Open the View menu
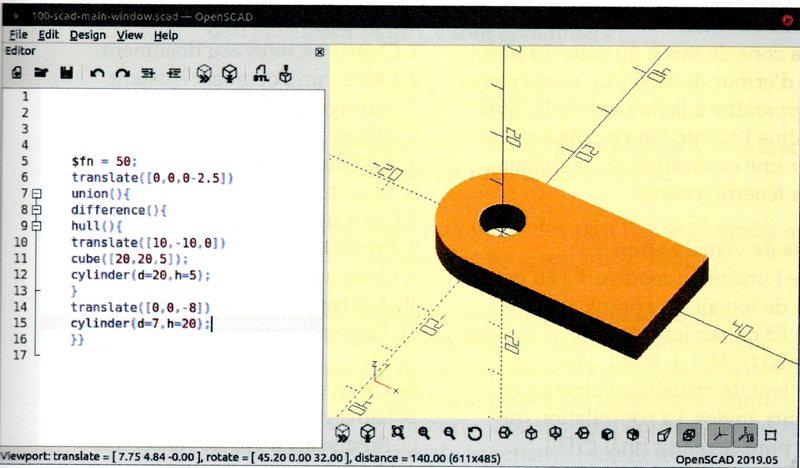This screenshot has height=468, width=800. tap(130, 35)
